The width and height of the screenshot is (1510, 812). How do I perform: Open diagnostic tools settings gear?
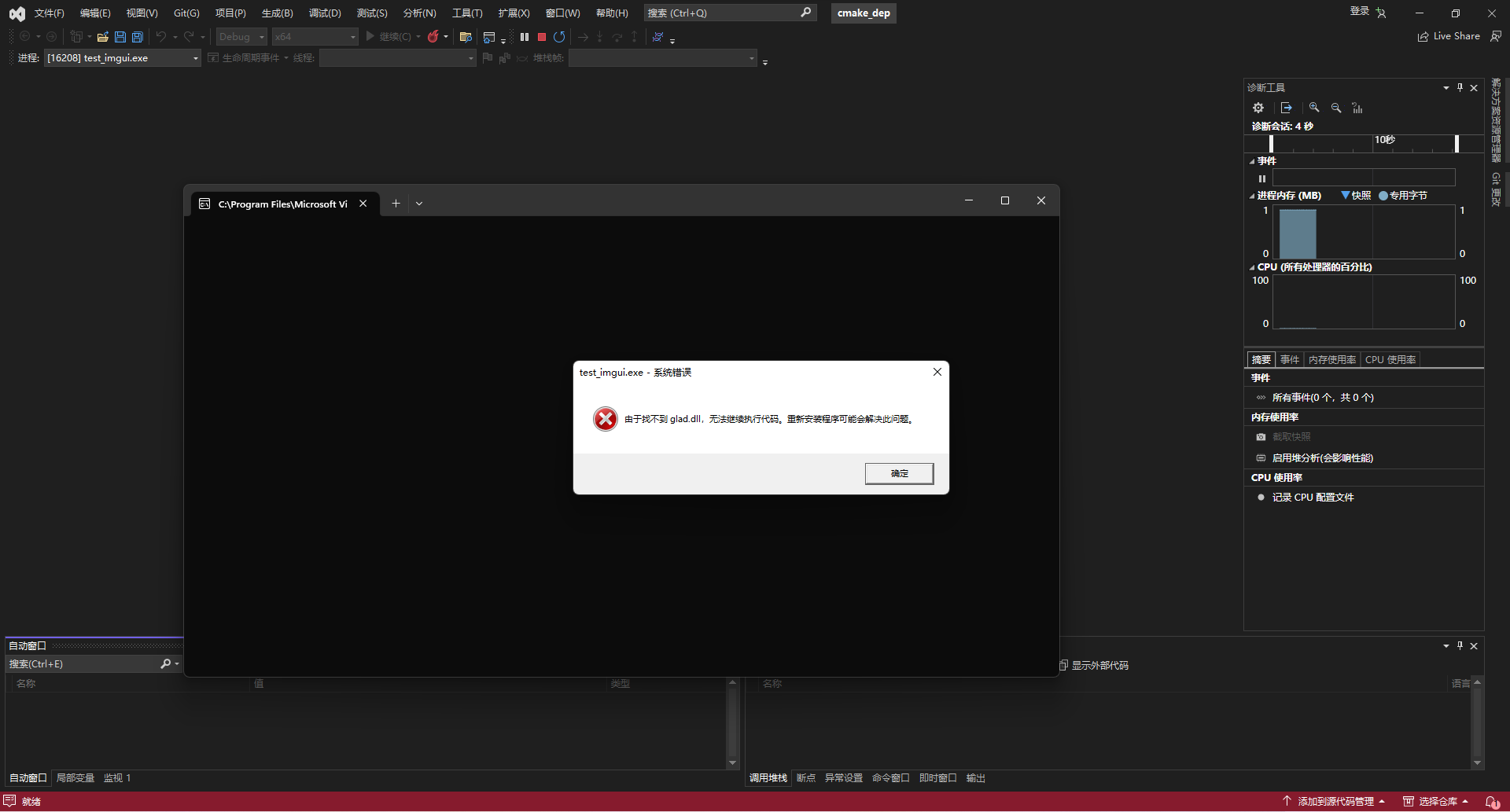[x=1258, y=108]
